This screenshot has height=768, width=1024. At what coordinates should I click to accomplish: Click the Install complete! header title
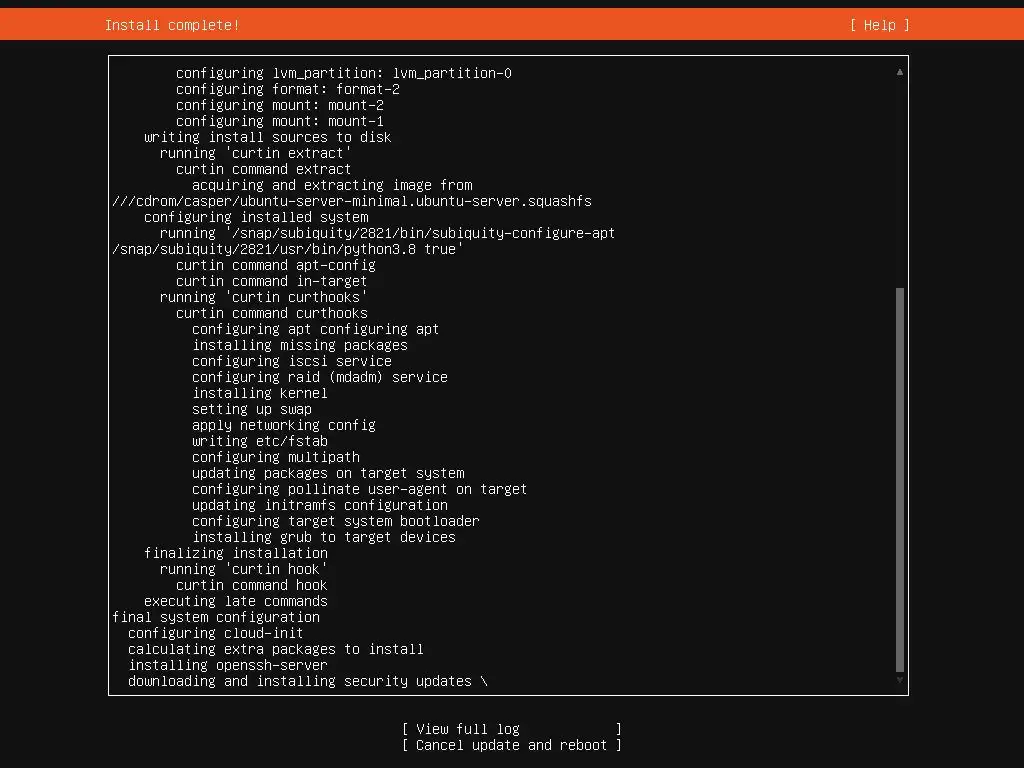tap(172, 25)
